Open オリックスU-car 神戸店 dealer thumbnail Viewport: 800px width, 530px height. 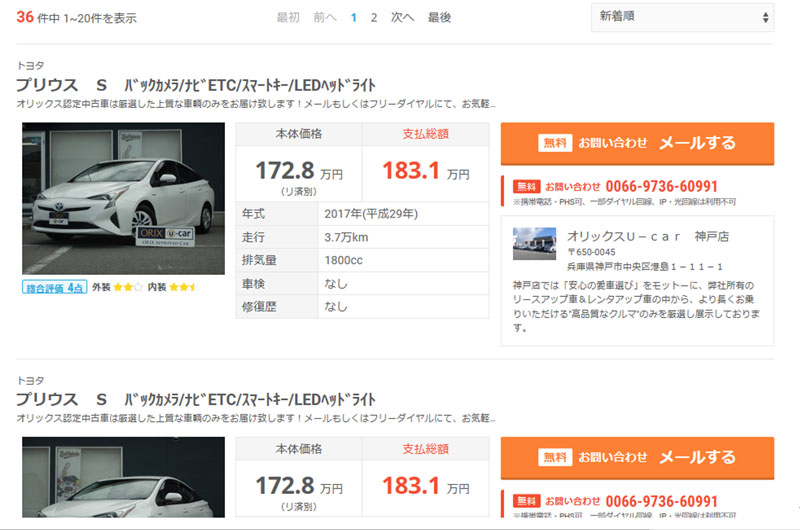tap(534, 243)
